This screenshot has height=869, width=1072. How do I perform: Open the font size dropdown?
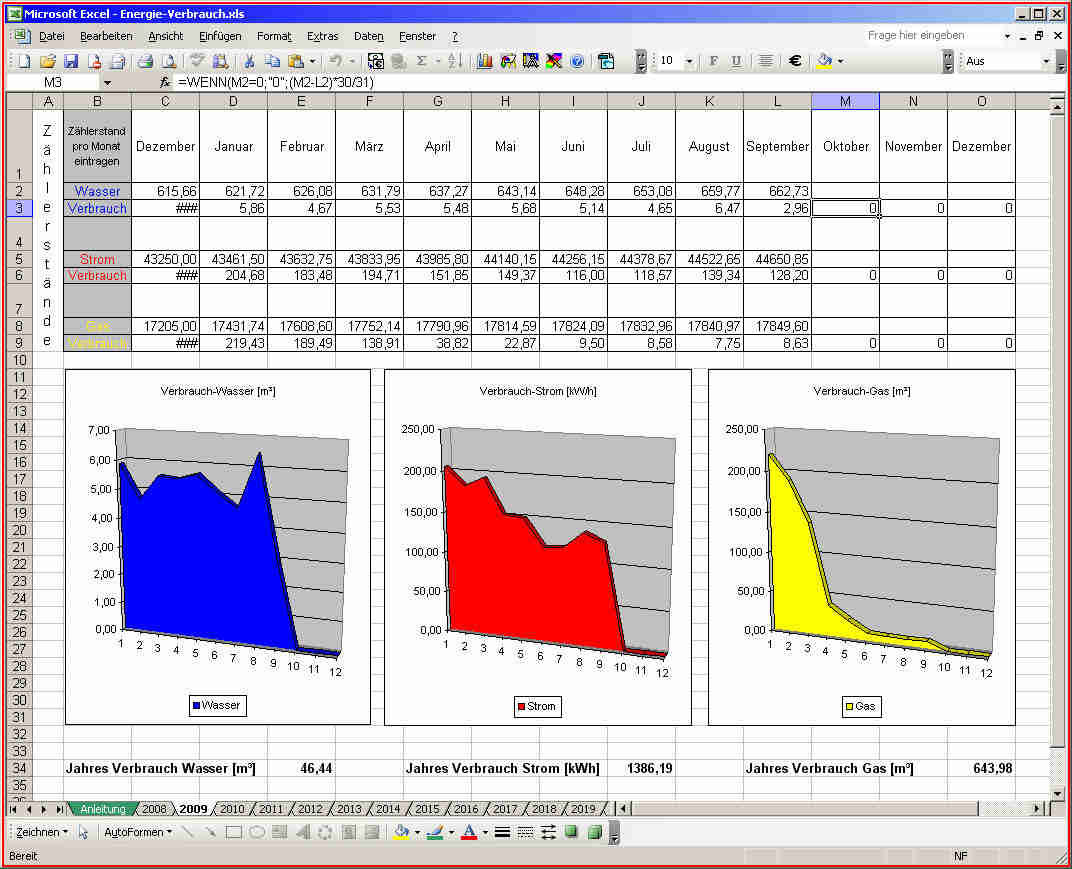(x=690, y=61)
